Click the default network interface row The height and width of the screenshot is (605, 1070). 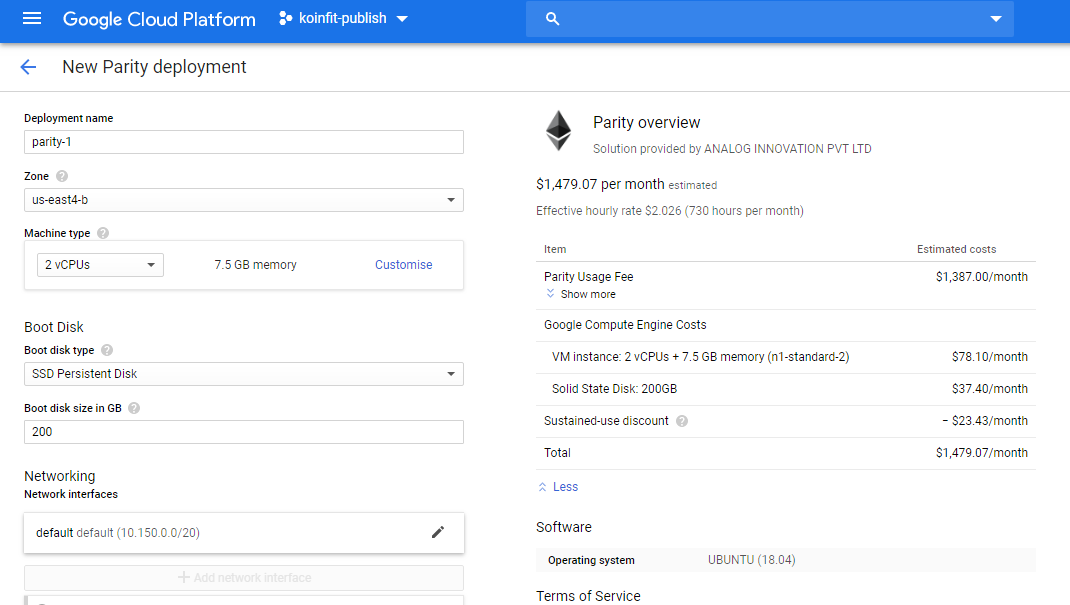coord(244,533)
